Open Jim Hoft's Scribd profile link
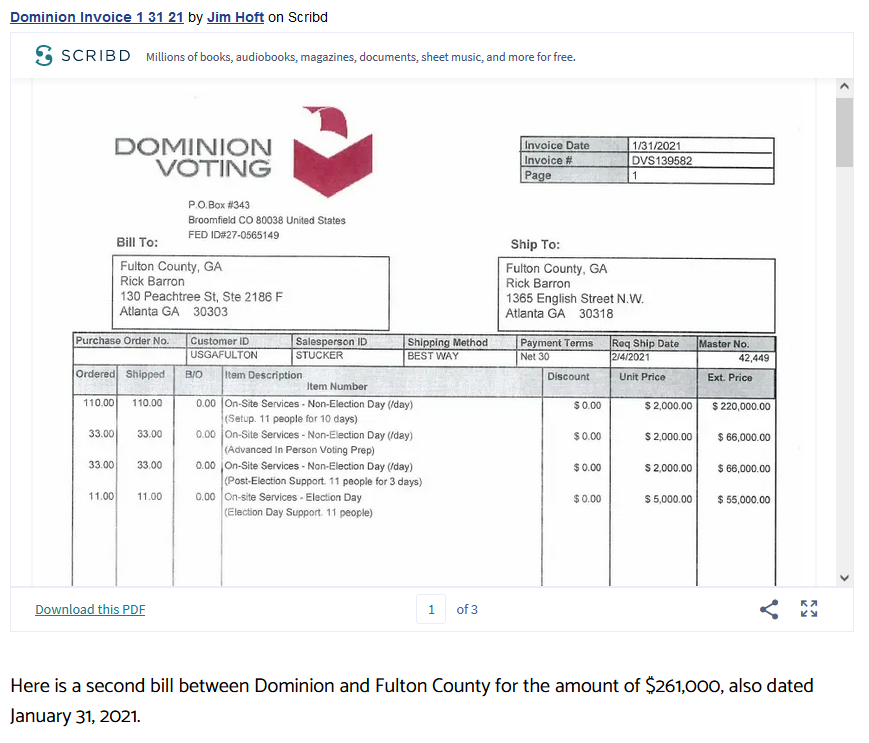Screen dimensions: 869x743 (235, 17)
